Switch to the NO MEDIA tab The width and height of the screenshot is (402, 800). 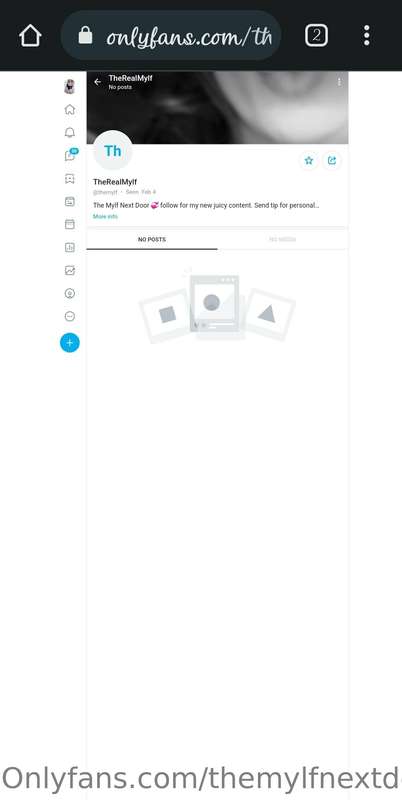283,239
